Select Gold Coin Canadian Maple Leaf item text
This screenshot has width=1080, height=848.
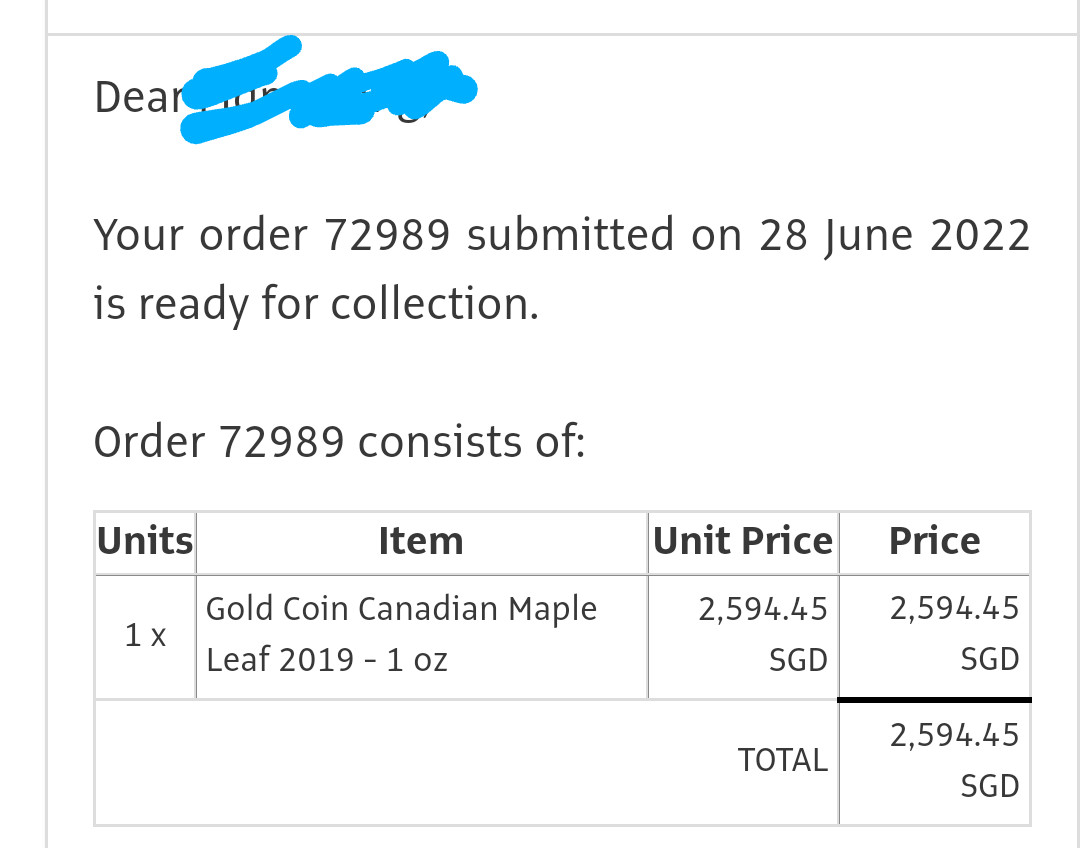[402, 634]
